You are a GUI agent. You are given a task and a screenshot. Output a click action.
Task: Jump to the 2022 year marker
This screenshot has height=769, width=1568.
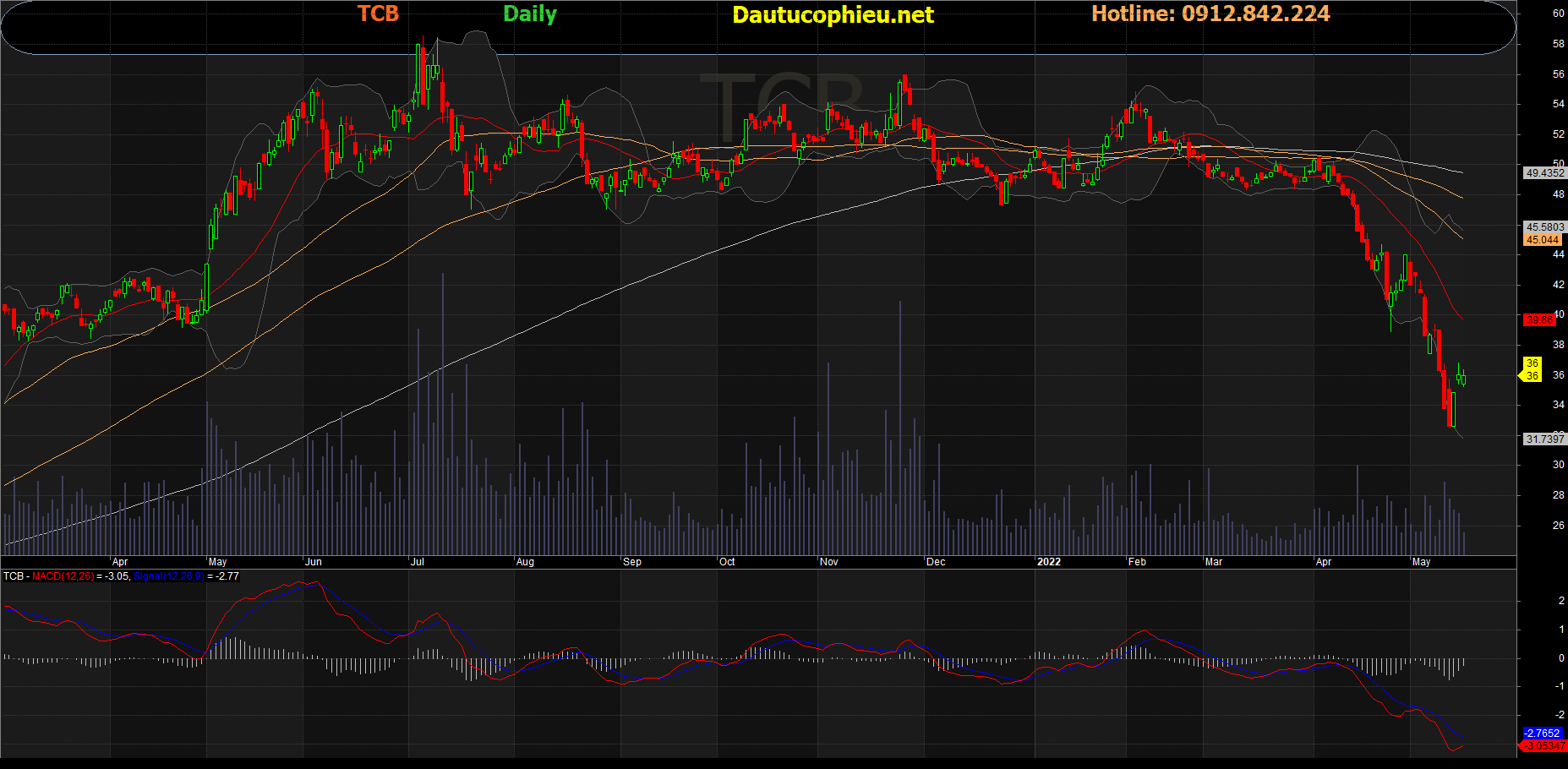click(x=1048, y=562)
